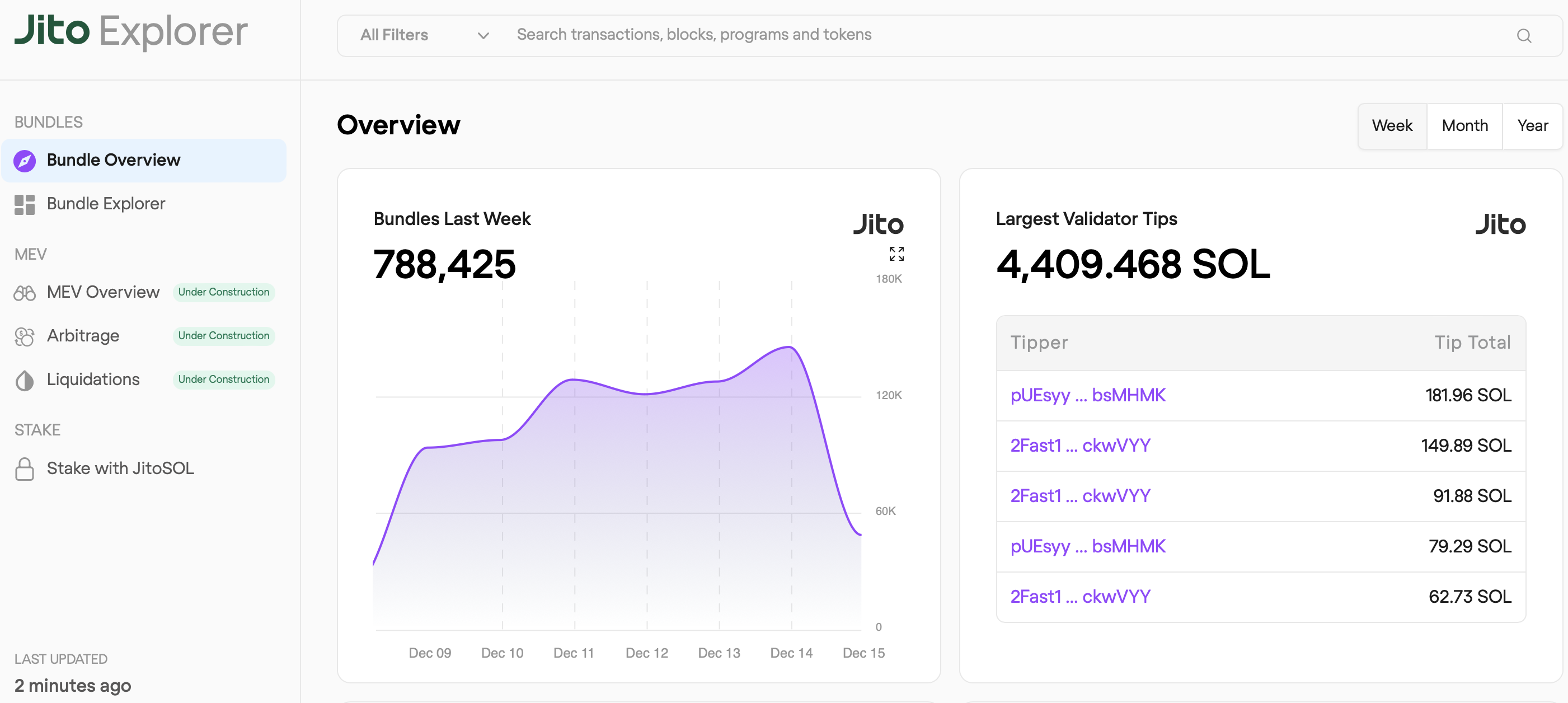Click the All Filters chevron arrow
This screenshot has height=703, width=1568.
coord(483,36)
